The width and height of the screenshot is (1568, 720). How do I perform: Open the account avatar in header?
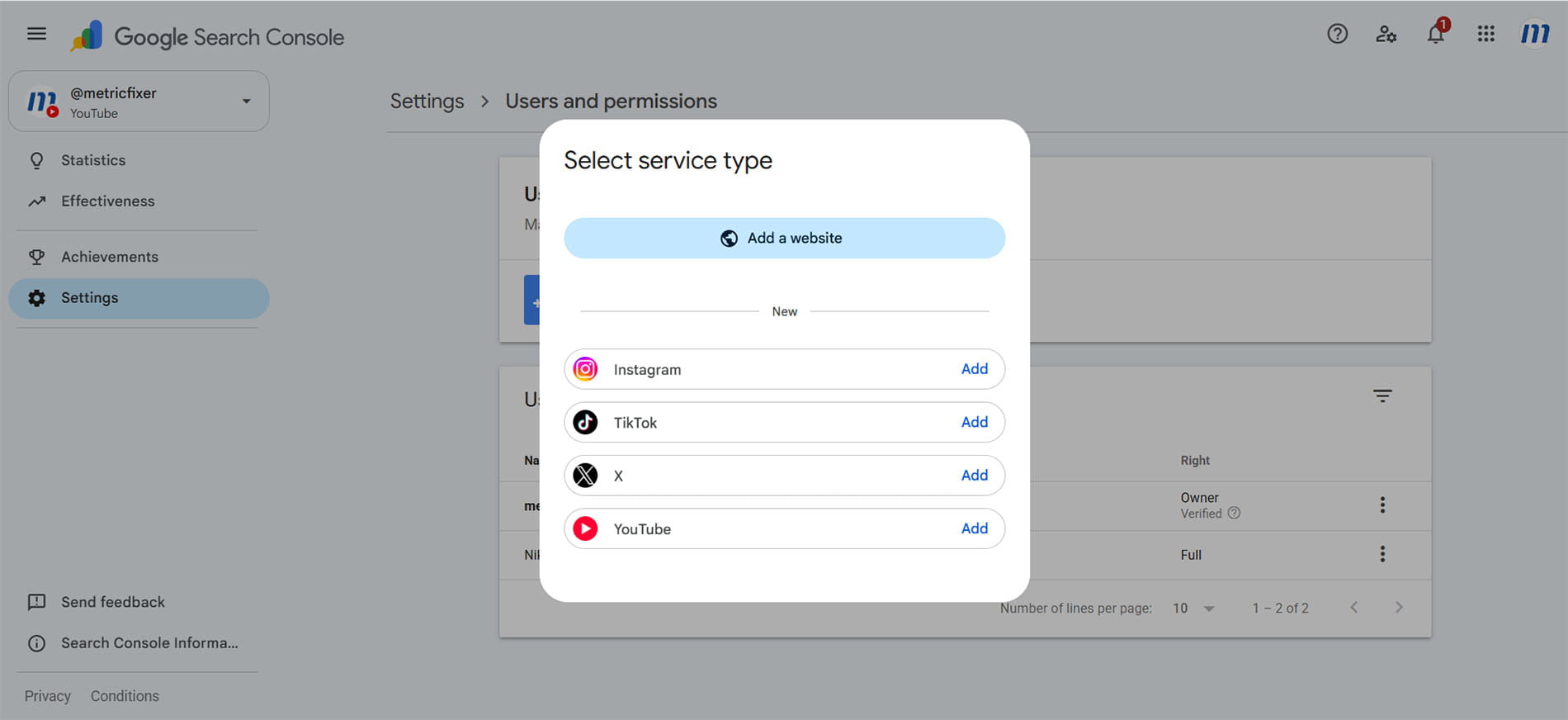1534,34
